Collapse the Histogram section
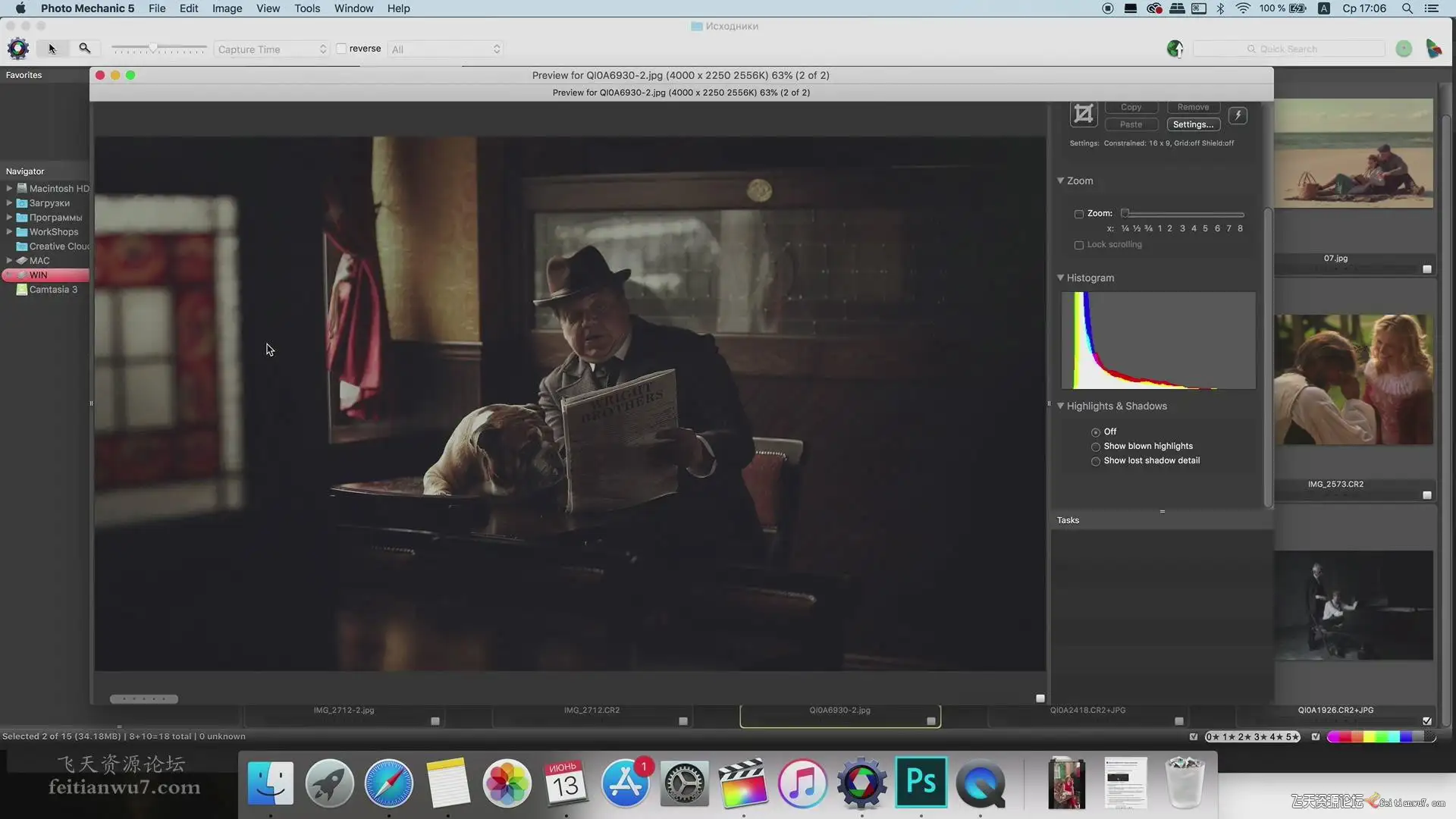This screenshot has height=819, width=1456. (x=1061, y=278)
